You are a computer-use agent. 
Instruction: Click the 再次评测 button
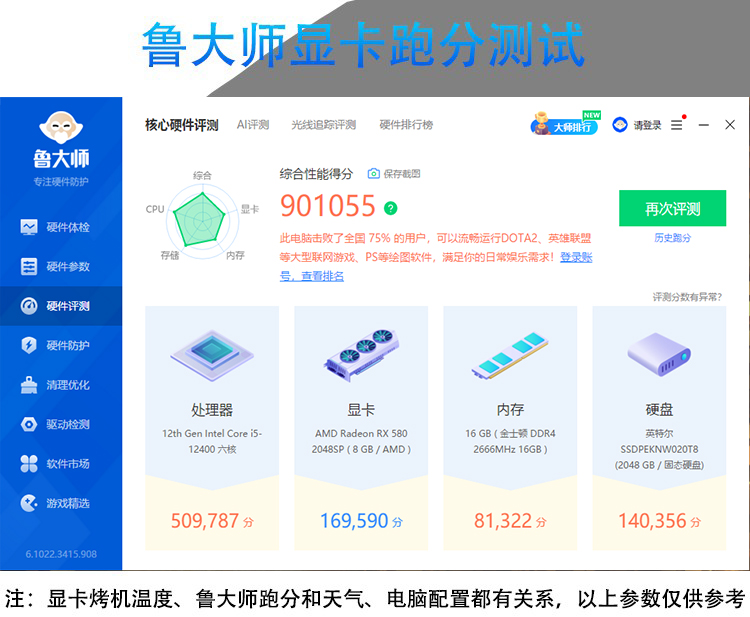[x=672, y=208]
